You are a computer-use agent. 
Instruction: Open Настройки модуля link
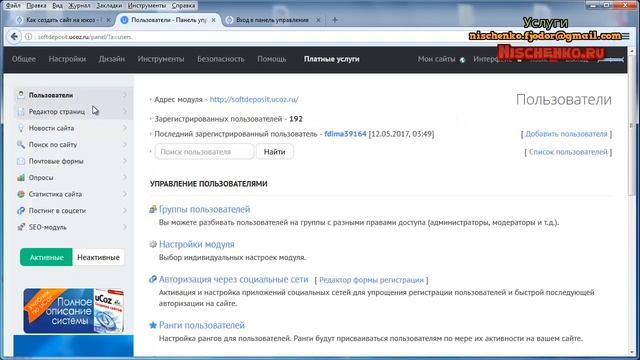point(196,244)
